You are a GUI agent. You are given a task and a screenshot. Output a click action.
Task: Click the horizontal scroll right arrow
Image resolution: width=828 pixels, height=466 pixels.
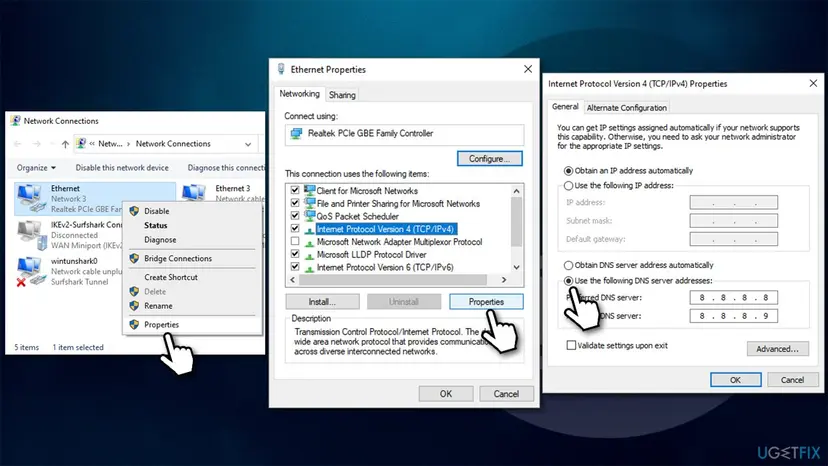504,279
